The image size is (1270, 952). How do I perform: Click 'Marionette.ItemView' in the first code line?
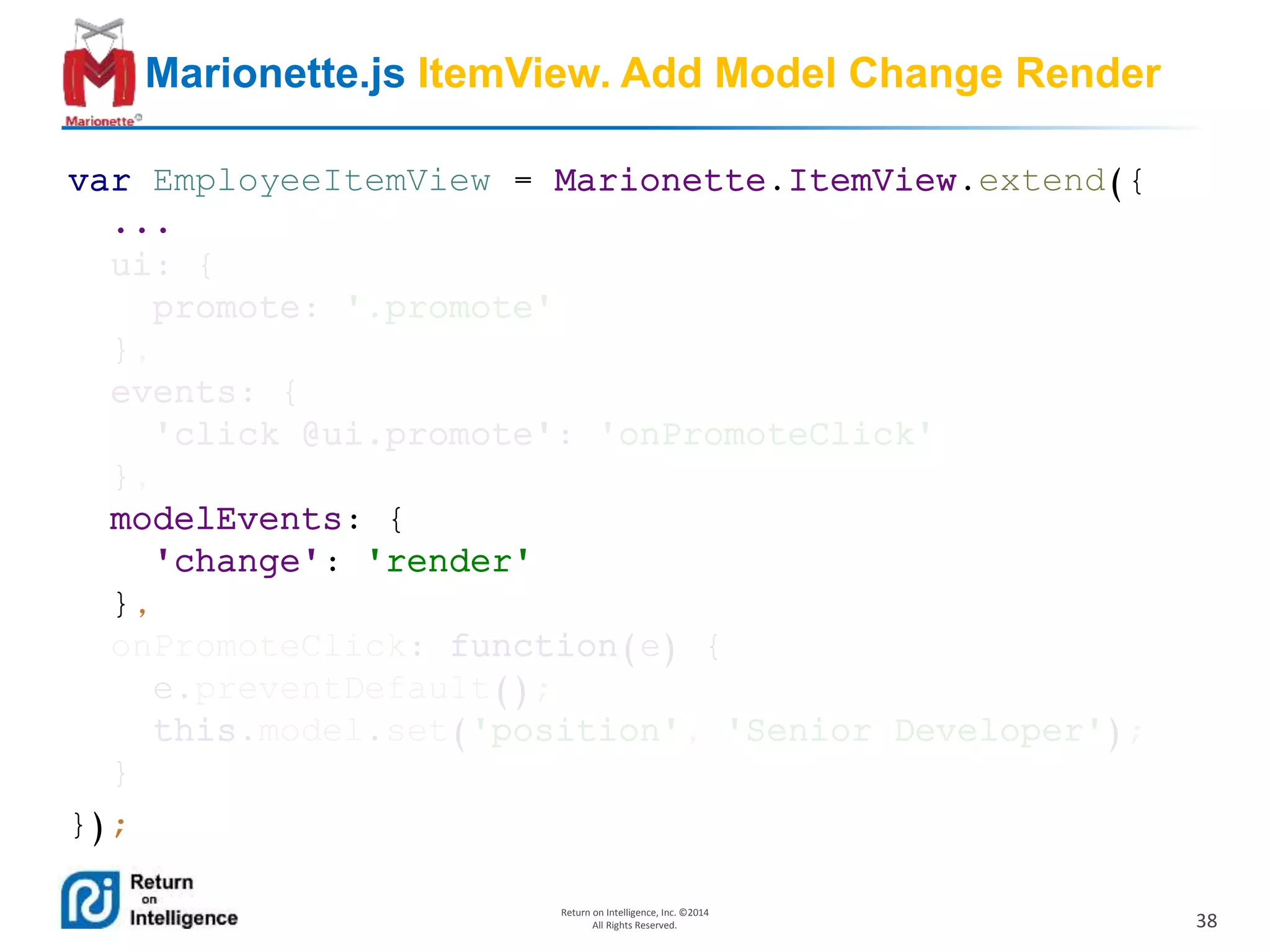pos(755,180)
